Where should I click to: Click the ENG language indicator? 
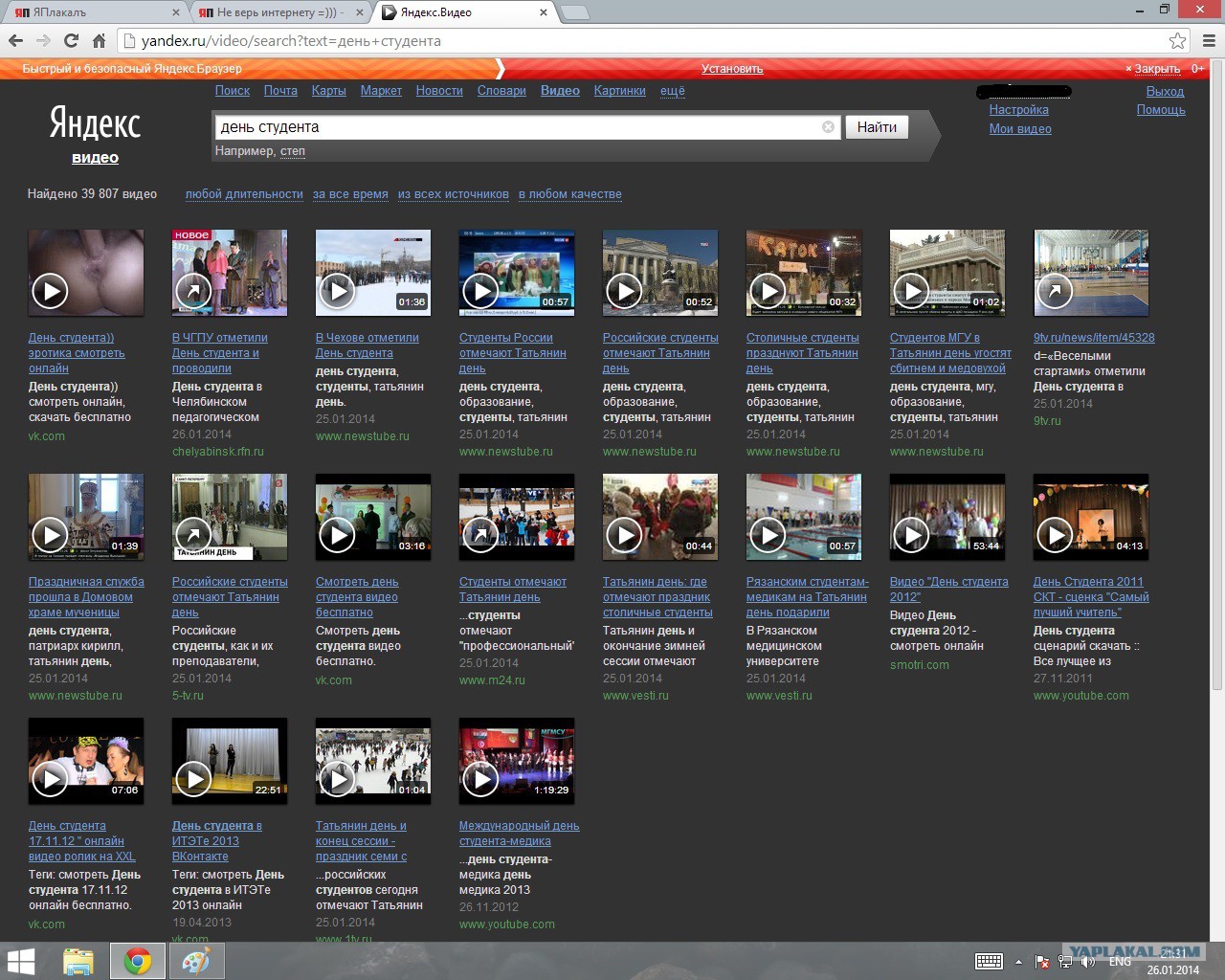1120,962
